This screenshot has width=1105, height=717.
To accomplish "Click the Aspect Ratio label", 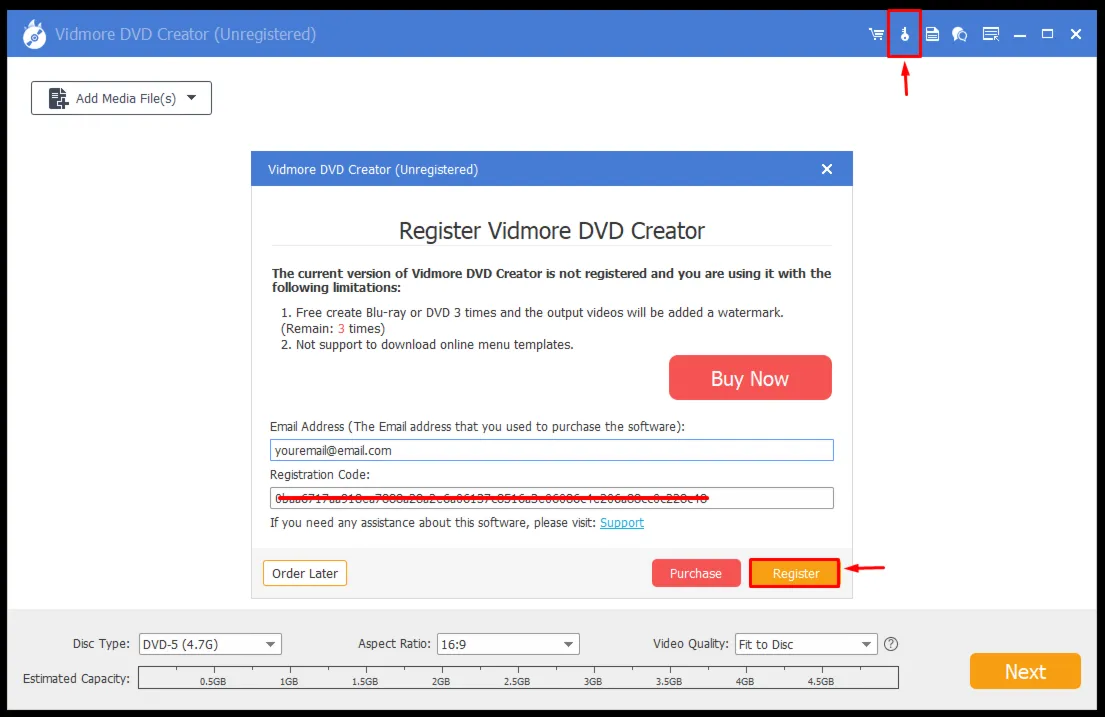I will [x=394, y=644].
